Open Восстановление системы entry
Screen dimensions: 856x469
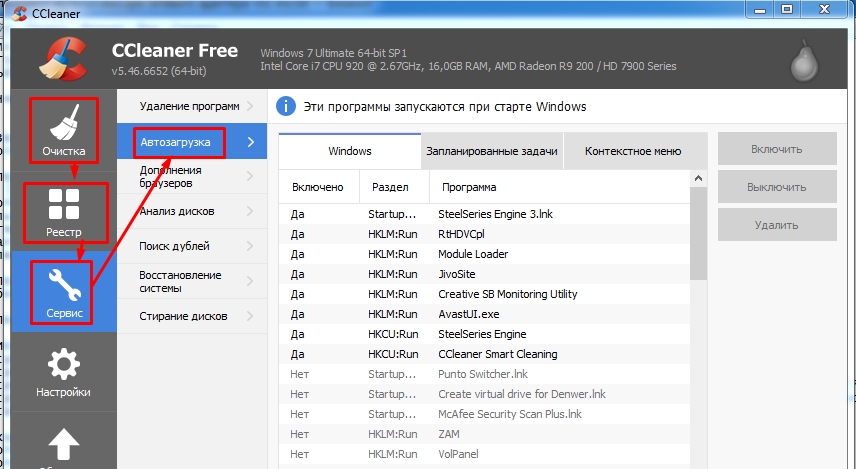pyautogui.click(x=192, y=281)
